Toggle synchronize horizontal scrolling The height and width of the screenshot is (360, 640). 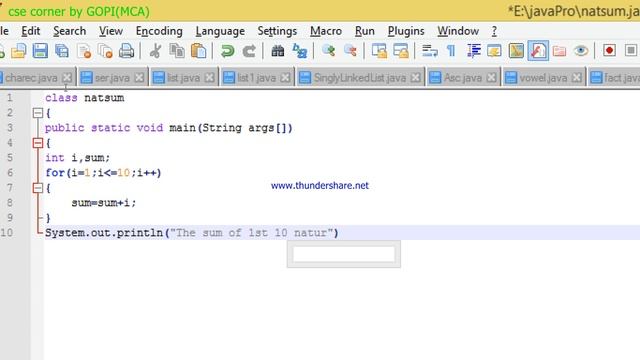401,51
